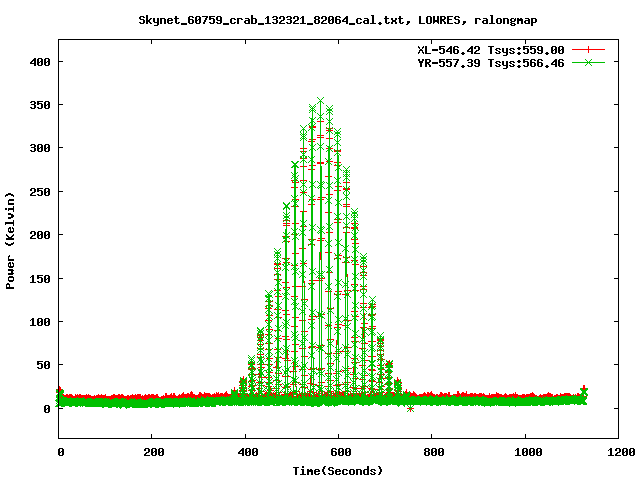Click the highest green peak marker near 355 Kelvin

(x=321, y=101)
